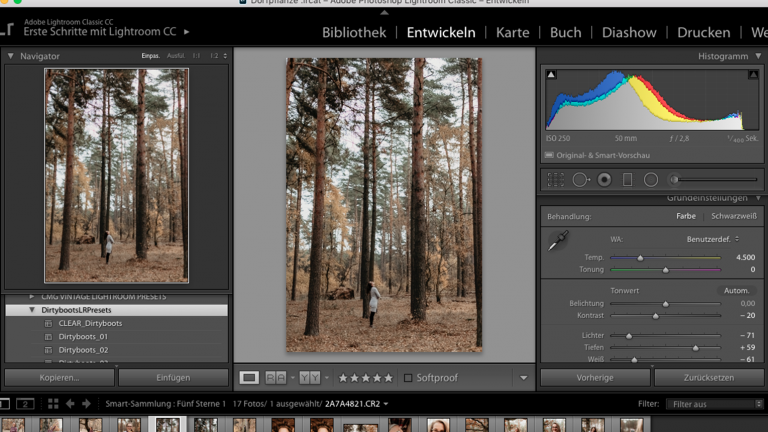Click the Temp. slider handle
Image resolution: width=768 pixels, height=432 pixels.
click(640, 258)
